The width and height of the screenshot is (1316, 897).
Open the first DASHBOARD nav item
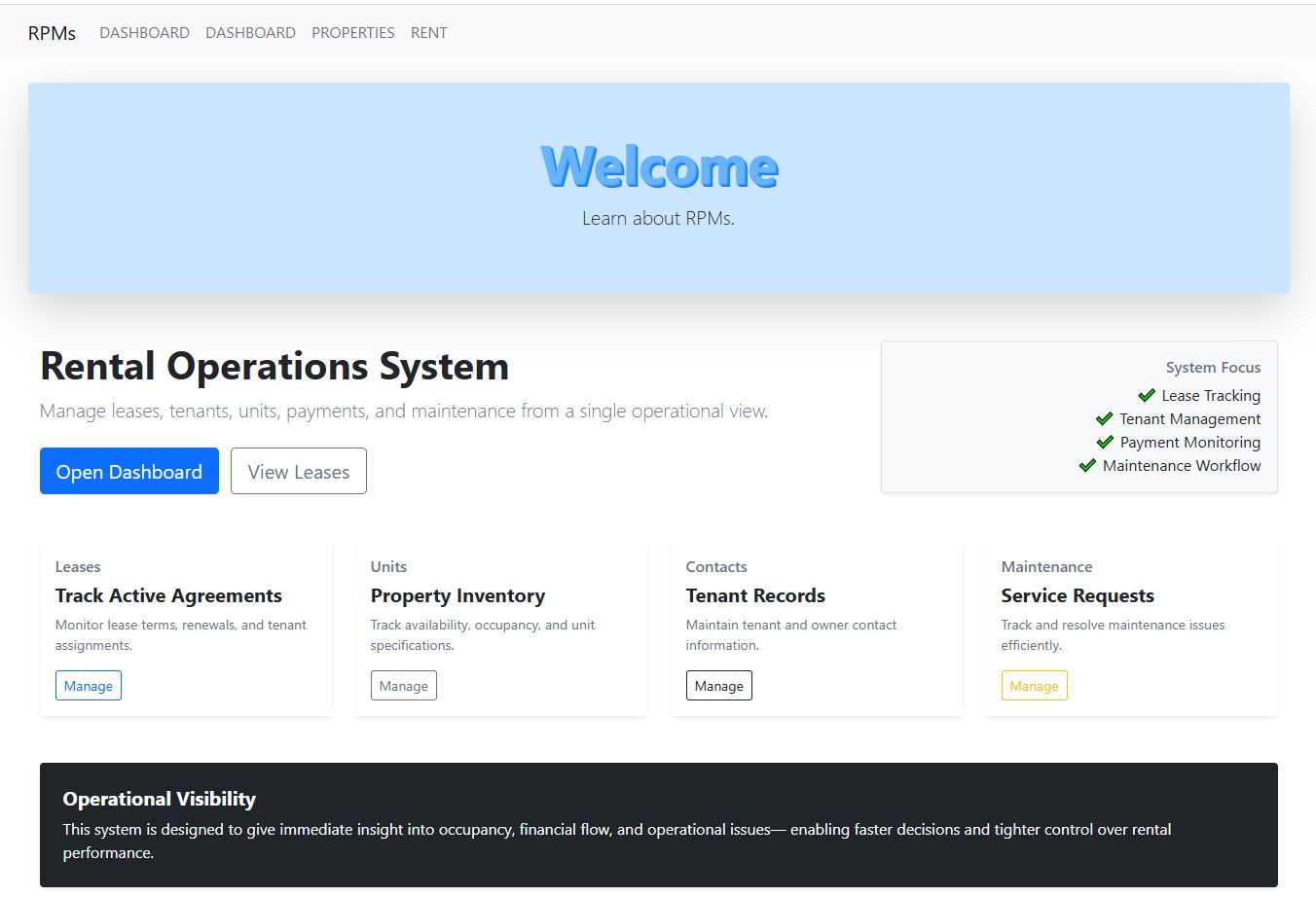[144, 32]
